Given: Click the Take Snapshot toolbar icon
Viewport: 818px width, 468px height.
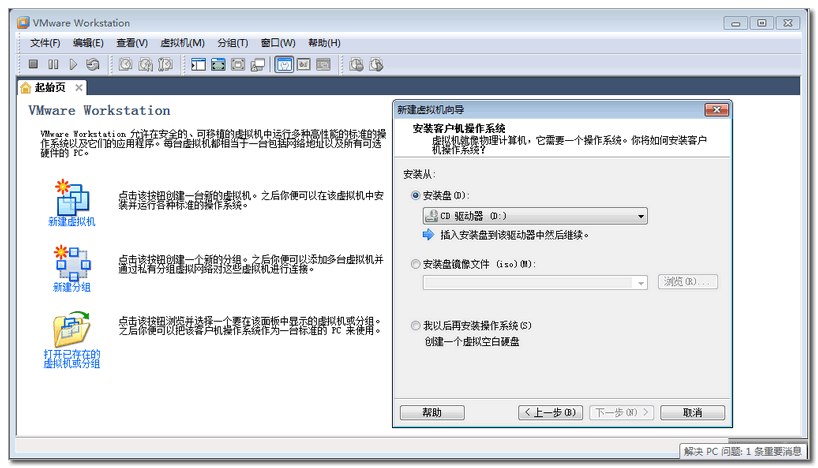Looking at the screenshot, I should 125,64.
